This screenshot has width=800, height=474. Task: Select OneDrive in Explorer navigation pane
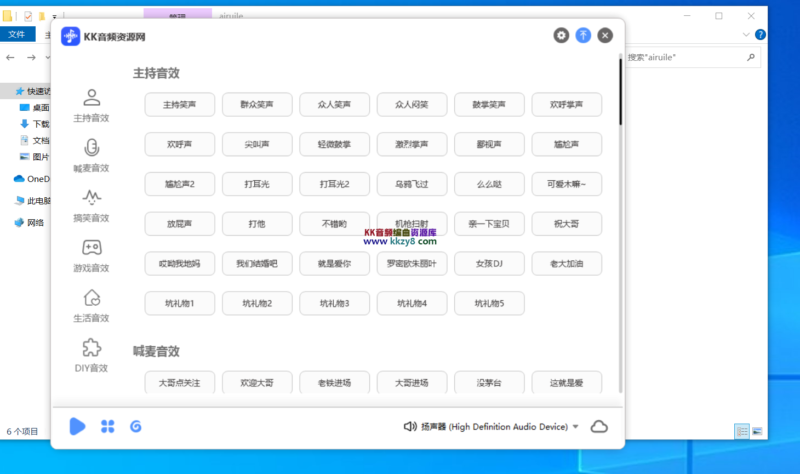point(32,179)
